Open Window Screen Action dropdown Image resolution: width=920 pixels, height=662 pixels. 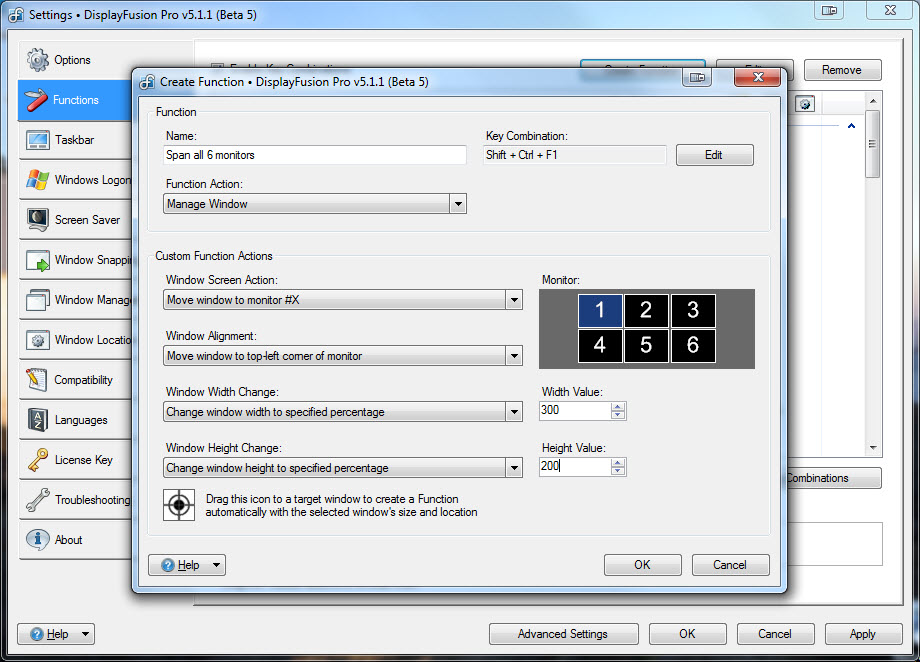click(513, 300)
